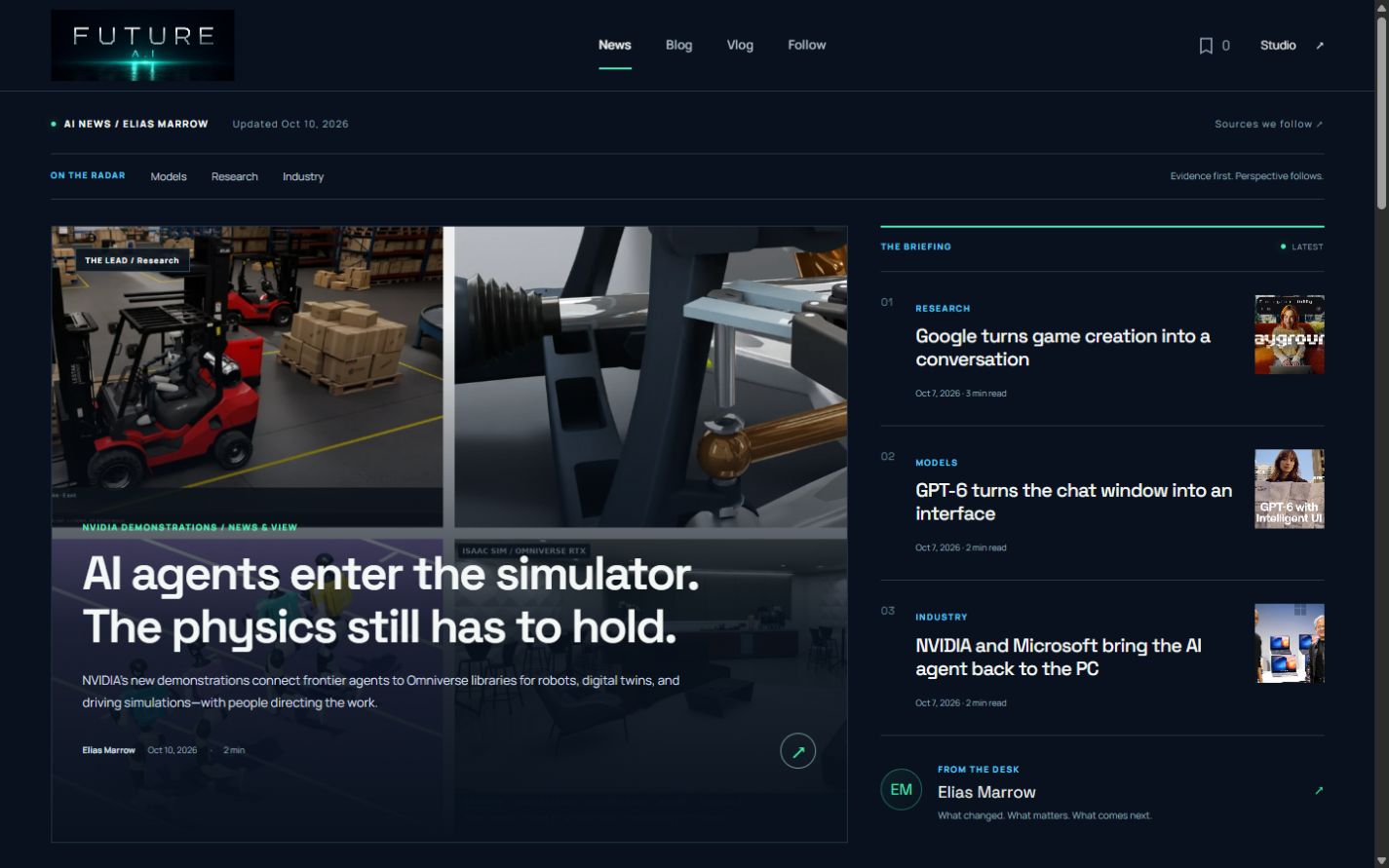This screenshot has height=868, width=1389.
Task: Open Google game creation article thumbnail
Action: pyautogui.click(x=1289, y=334)
